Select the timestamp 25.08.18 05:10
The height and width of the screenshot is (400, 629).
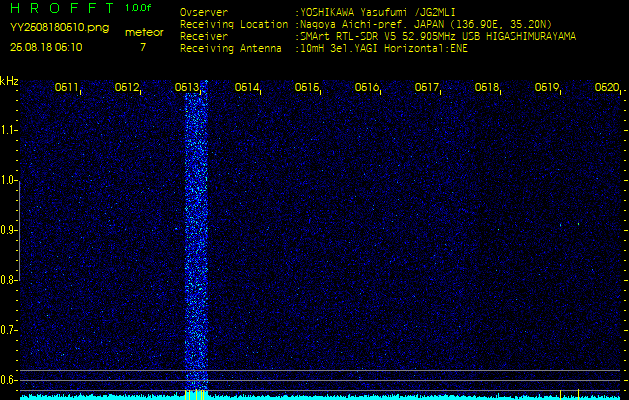(46, 47)
